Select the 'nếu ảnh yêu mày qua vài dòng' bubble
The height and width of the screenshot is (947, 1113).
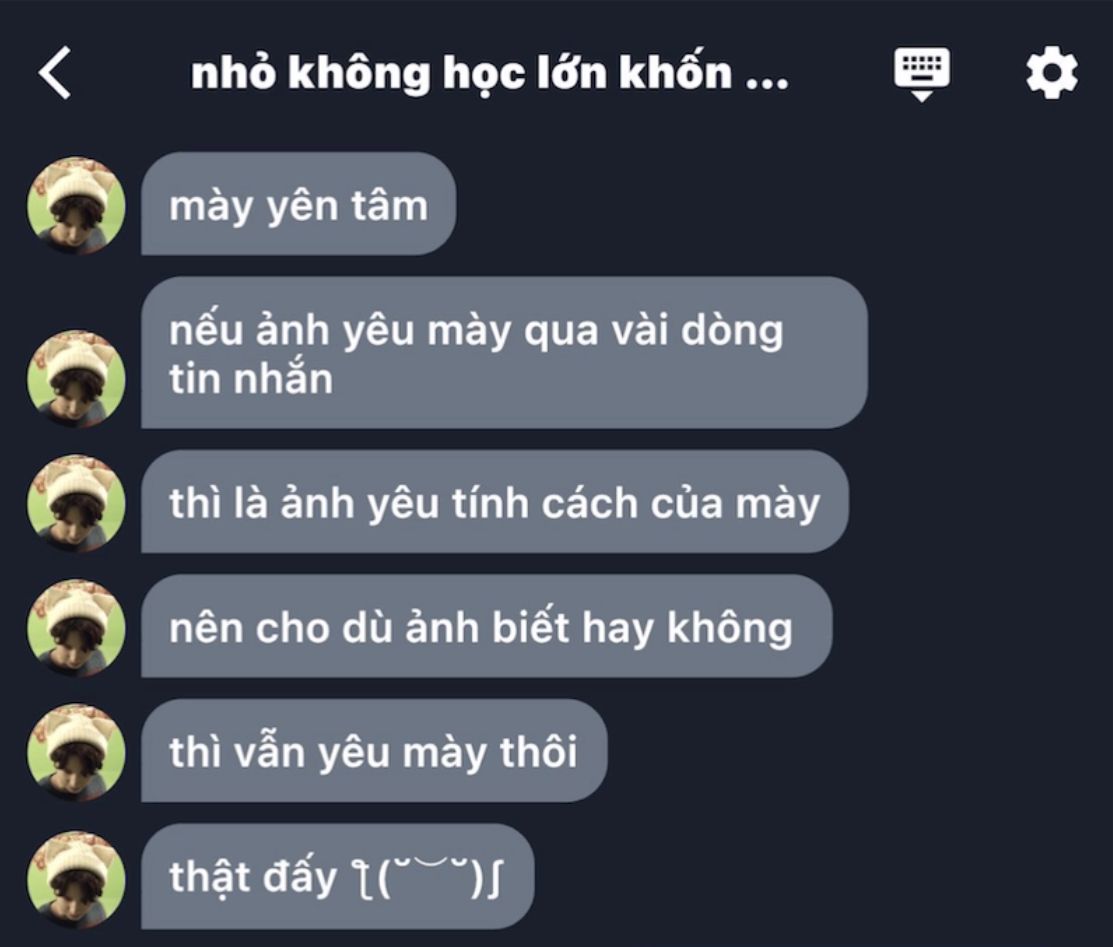tap(504, 353)
